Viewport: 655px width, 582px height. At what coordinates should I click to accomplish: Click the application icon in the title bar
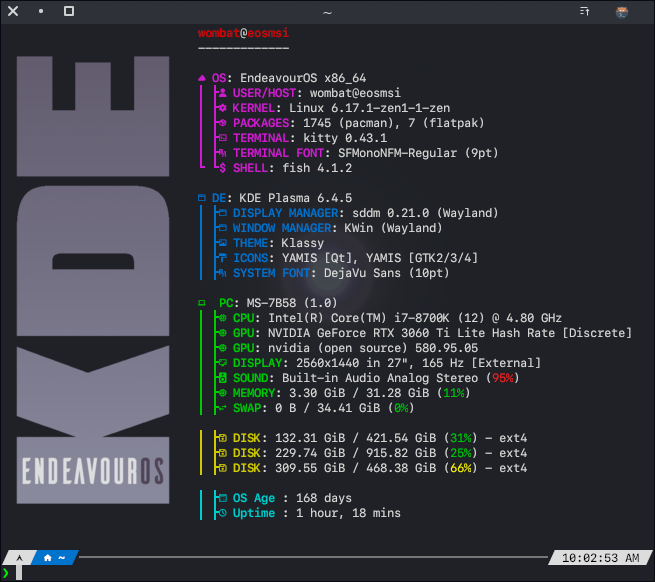coord(621,12)
